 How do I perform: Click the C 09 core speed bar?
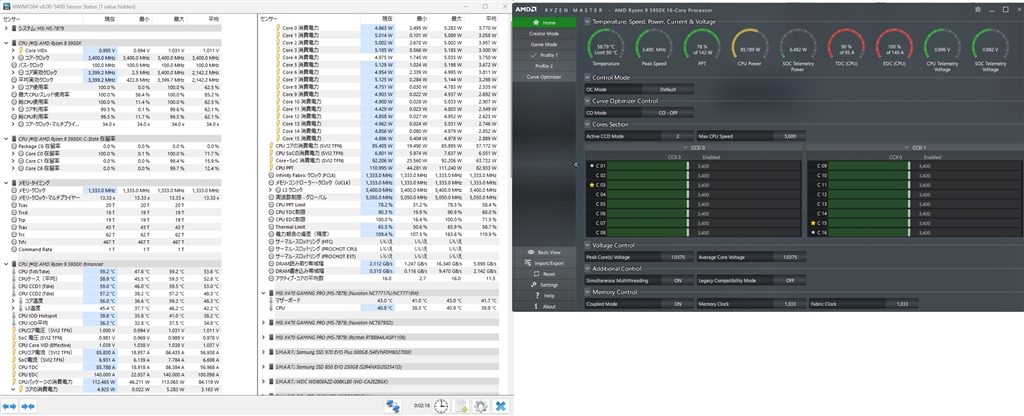[x=871, y=166]
